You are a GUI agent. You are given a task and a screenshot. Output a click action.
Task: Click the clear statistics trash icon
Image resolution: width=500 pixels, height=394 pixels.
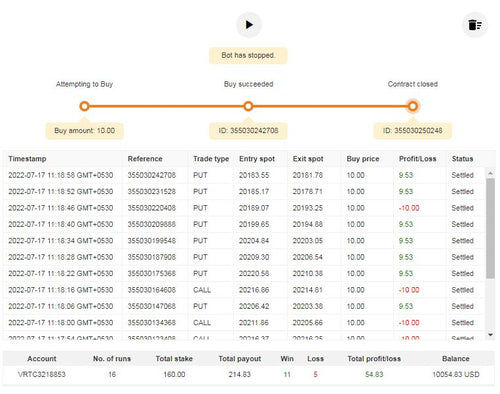coord(475,25)
